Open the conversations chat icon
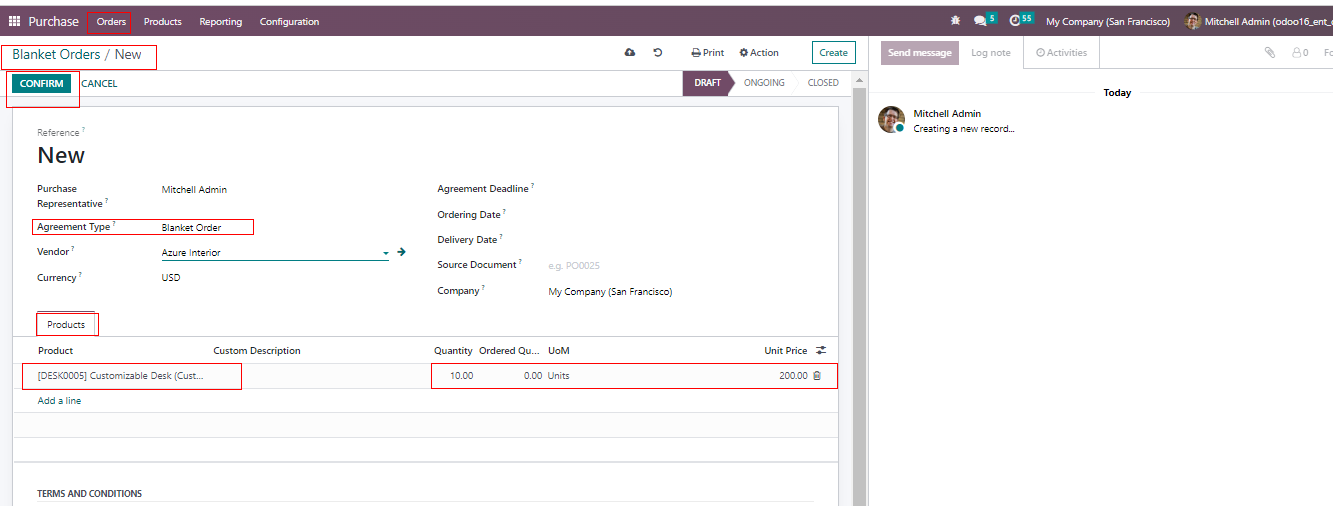Viewport: 1333px width, 506px height. (x=981, y=21)
